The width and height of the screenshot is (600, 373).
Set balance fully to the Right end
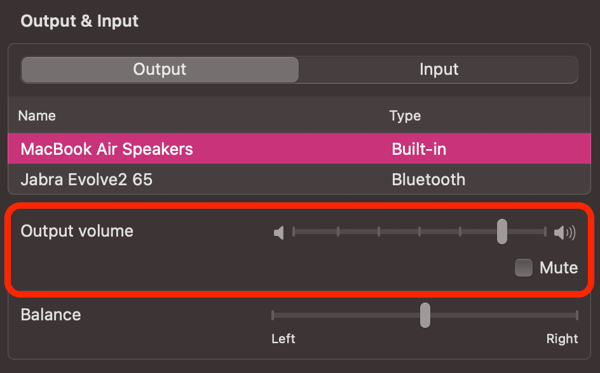click(x=577, y=315)
